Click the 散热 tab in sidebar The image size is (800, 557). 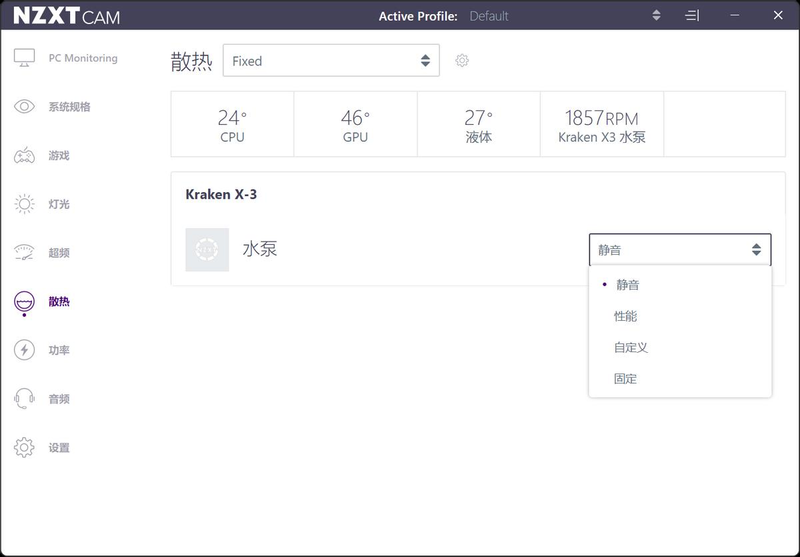[58, 302]
